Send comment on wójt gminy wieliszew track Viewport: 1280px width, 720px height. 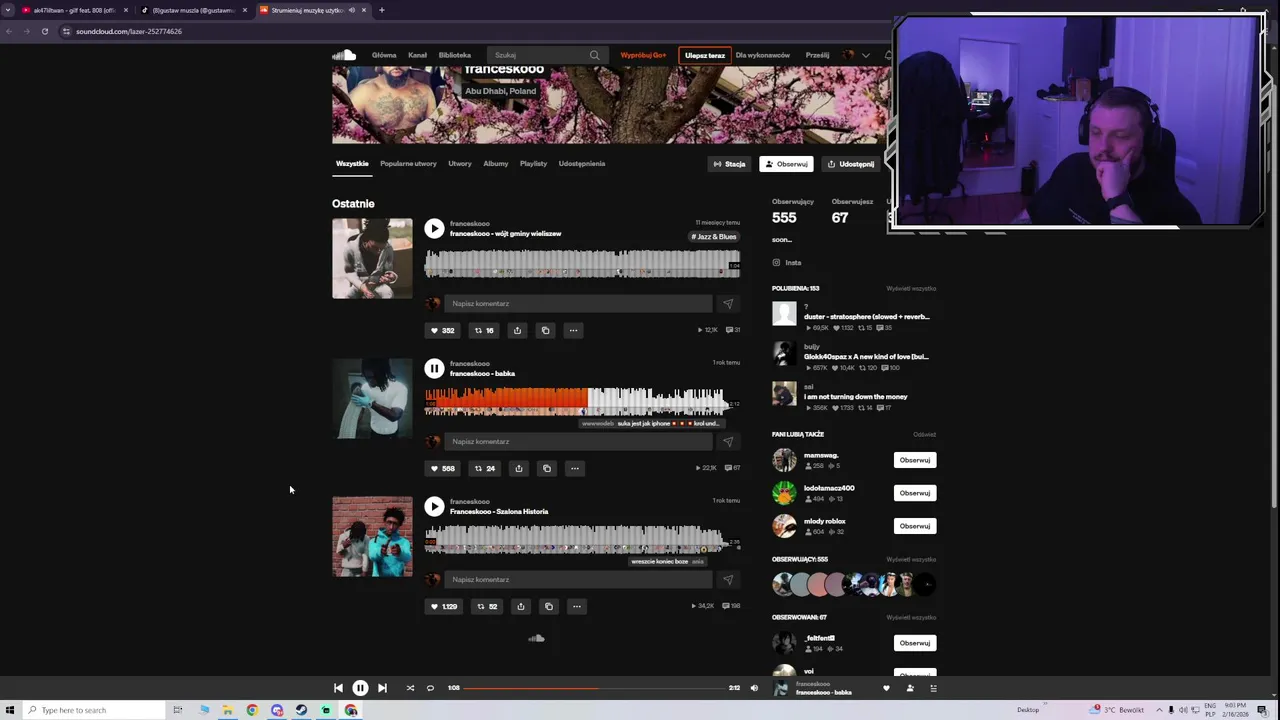click(x=727, y=303)
